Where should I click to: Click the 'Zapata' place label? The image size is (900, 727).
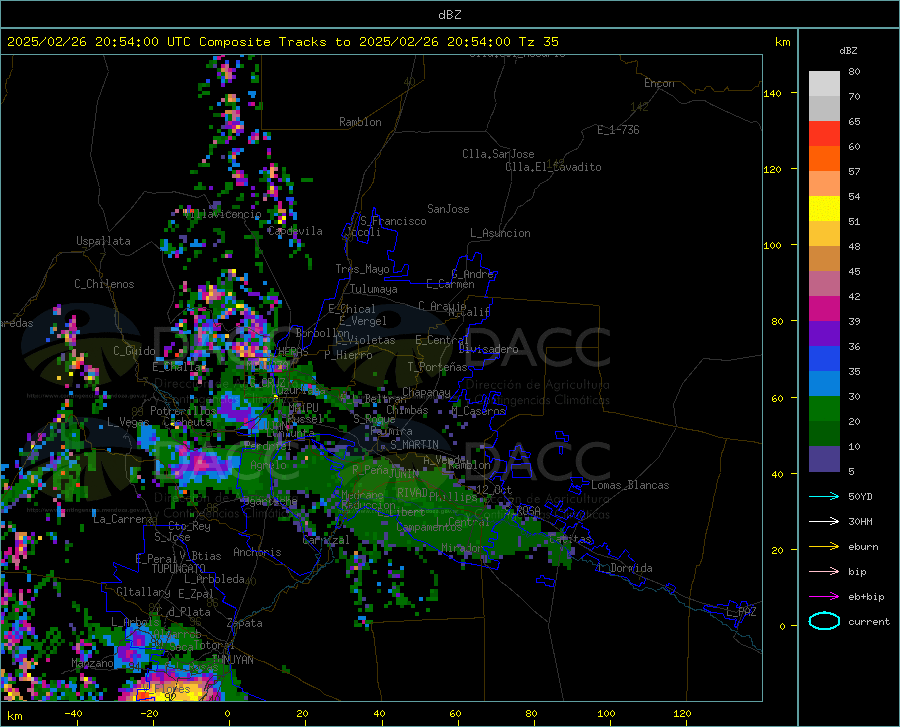coord(245,623)
